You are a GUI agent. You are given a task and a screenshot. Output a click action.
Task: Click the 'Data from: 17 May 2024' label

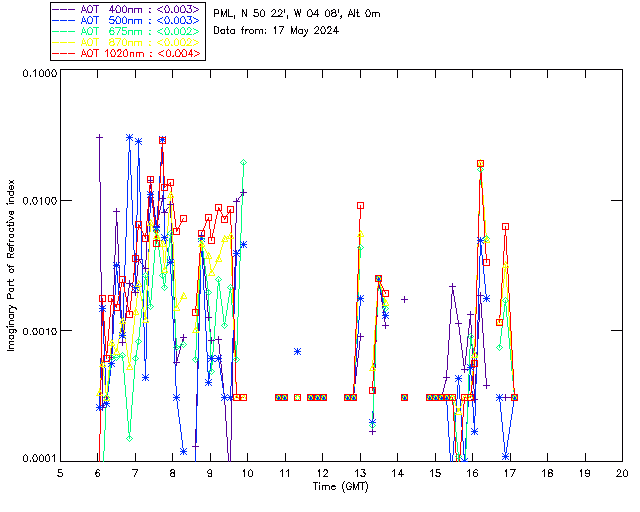point(276,31)
